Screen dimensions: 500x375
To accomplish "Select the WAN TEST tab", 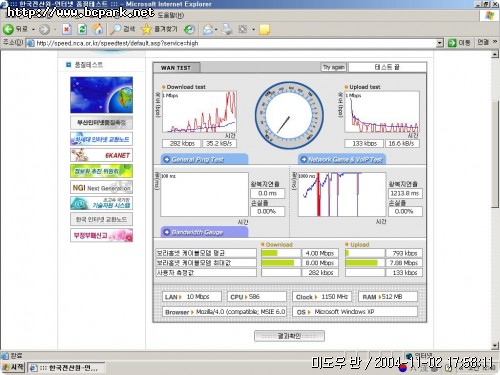I will [x=176, y=68].
